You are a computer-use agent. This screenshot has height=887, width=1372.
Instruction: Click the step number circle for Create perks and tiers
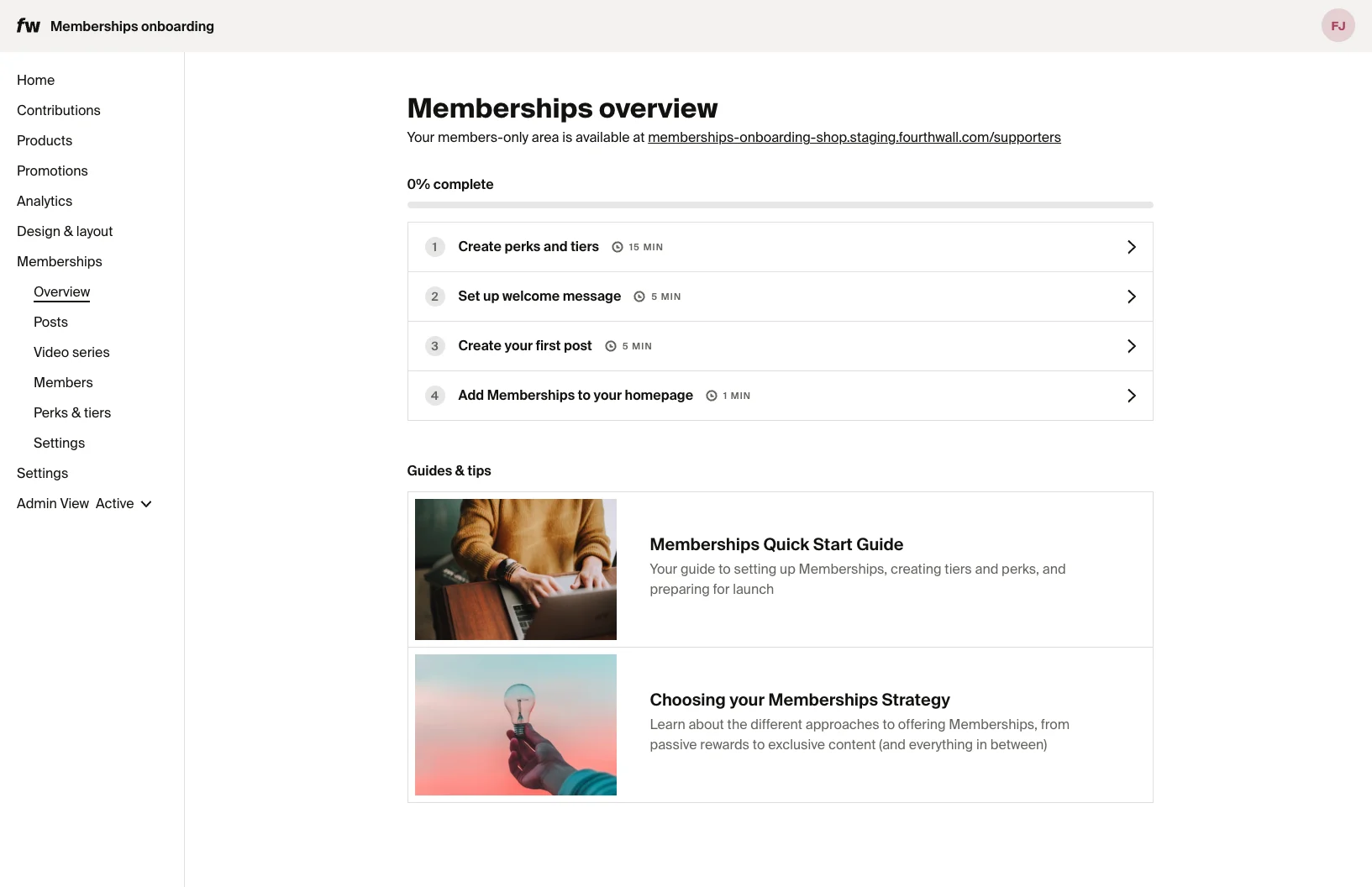click(434, 247)
